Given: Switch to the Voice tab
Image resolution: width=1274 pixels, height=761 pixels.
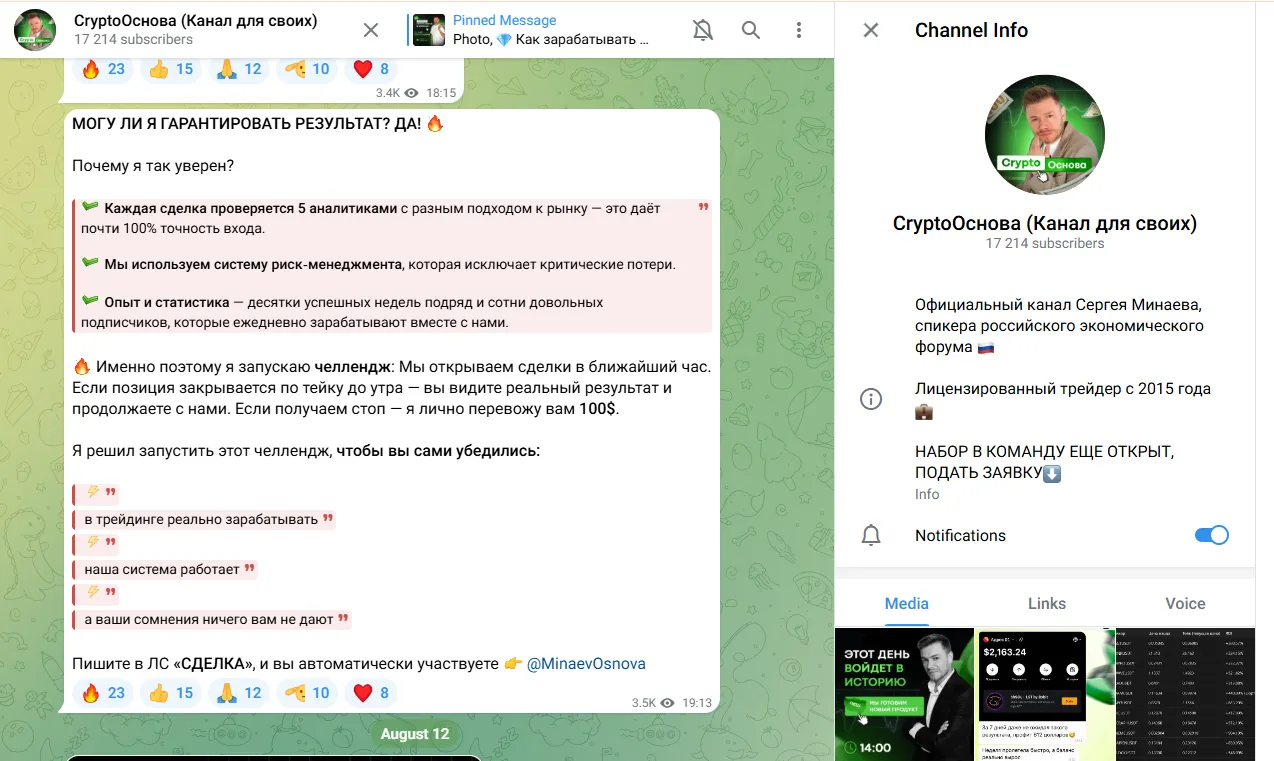Looking at the screenshot, I should point(1185,603).
